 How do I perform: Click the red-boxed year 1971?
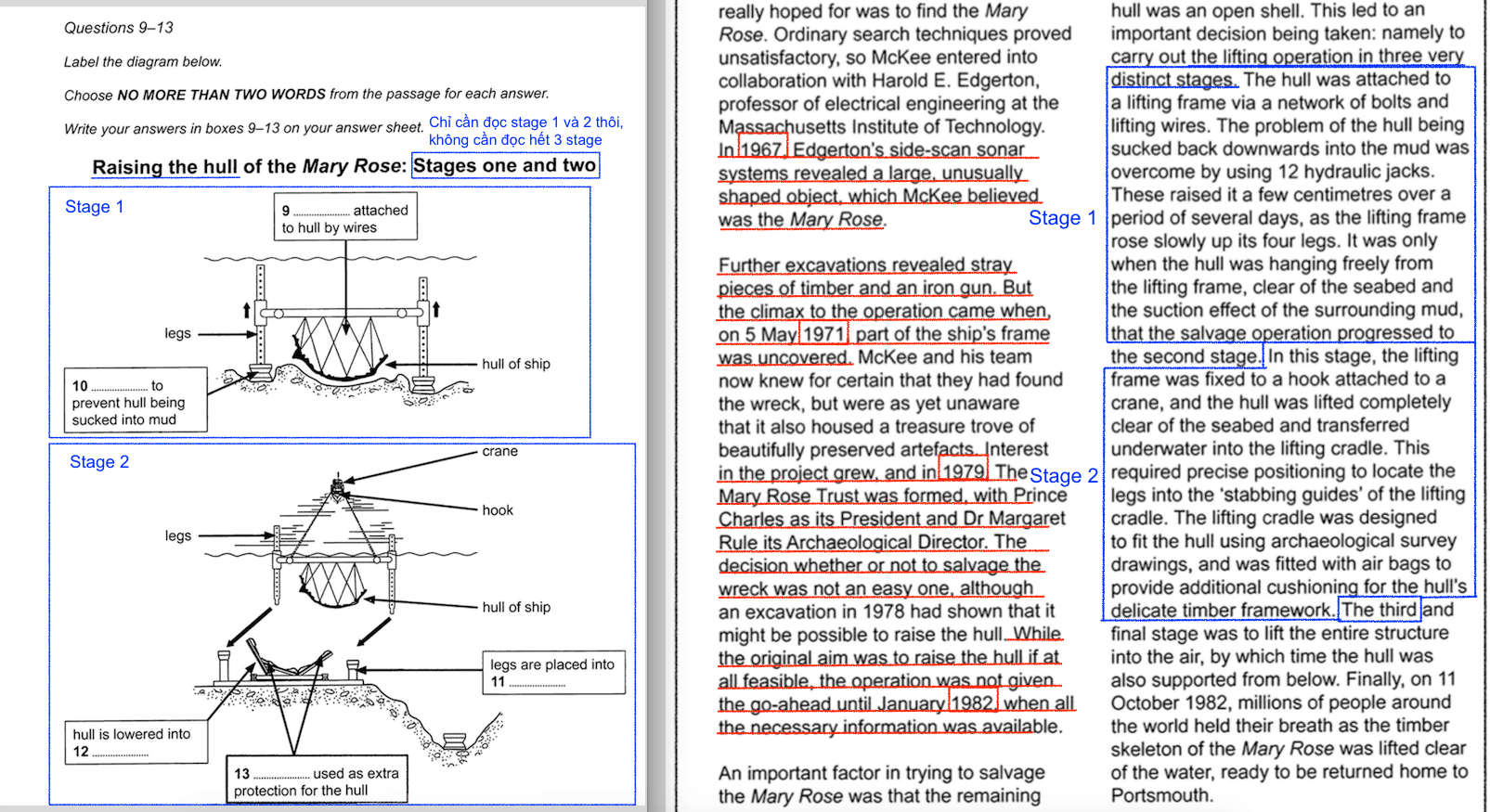tap(823, 334)
